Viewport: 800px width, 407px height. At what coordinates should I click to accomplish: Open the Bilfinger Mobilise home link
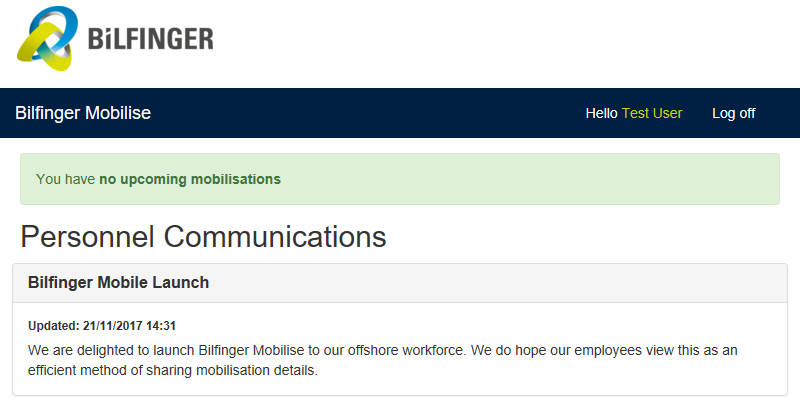83,113
